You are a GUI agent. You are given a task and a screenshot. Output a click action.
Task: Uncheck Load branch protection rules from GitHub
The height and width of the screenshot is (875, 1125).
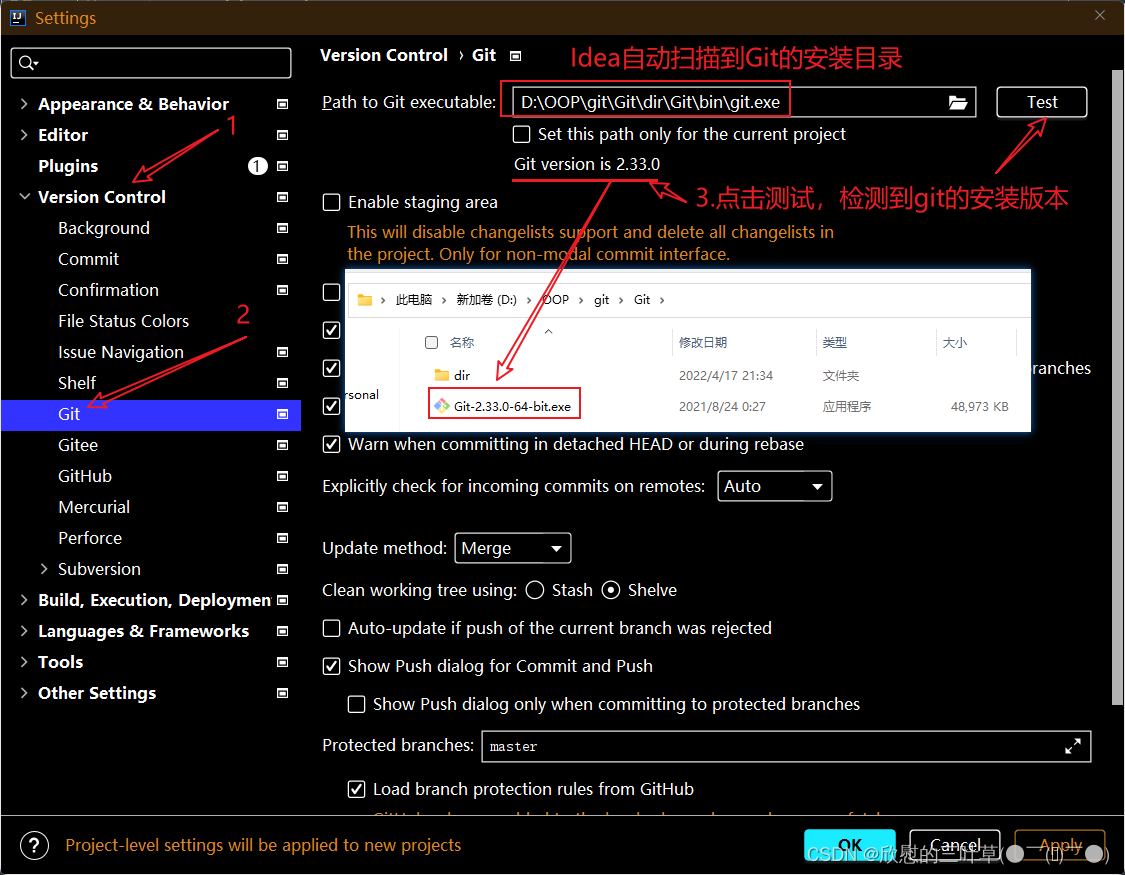(x=357, y=790)
